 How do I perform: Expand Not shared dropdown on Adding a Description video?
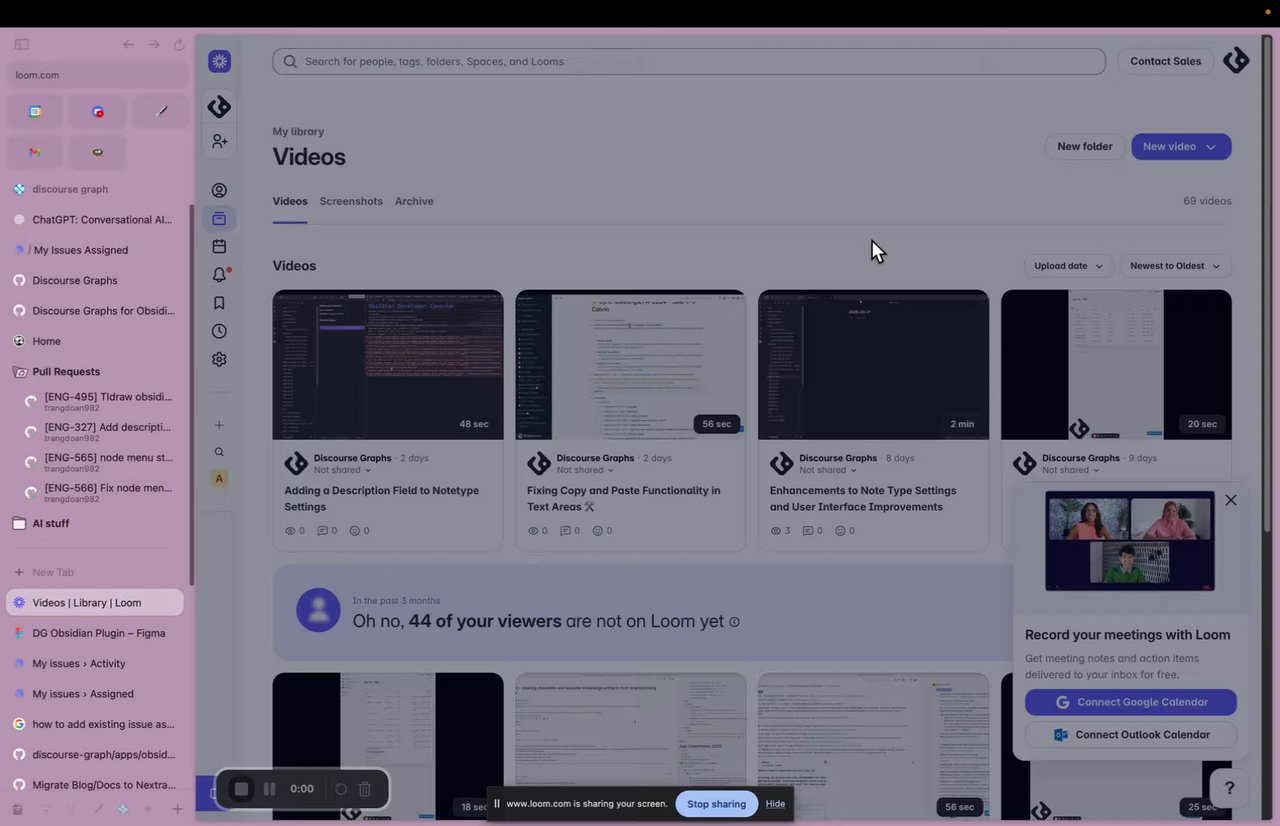point(342,470)
